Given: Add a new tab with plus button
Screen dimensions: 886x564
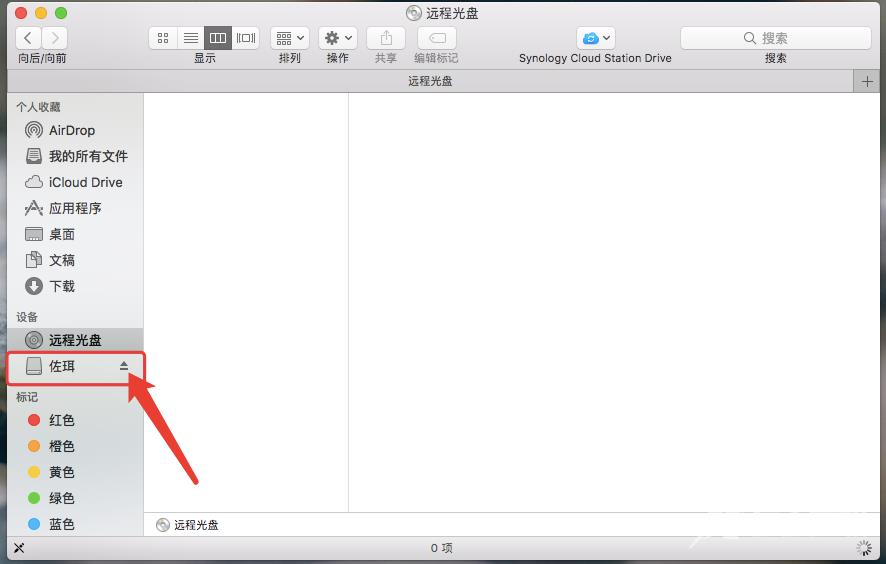Looking at the screenshot, I should click(x=867, y=81).
